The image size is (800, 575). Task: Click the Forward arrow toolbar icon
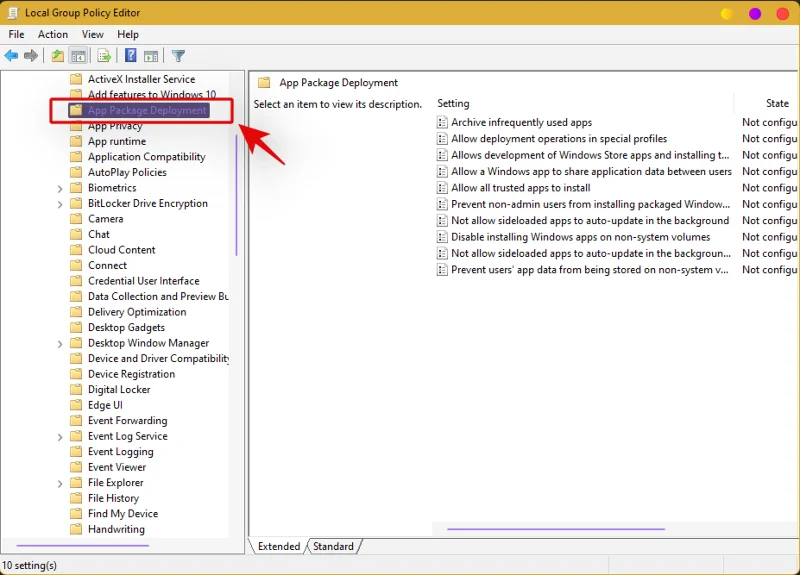pos(31,56)
